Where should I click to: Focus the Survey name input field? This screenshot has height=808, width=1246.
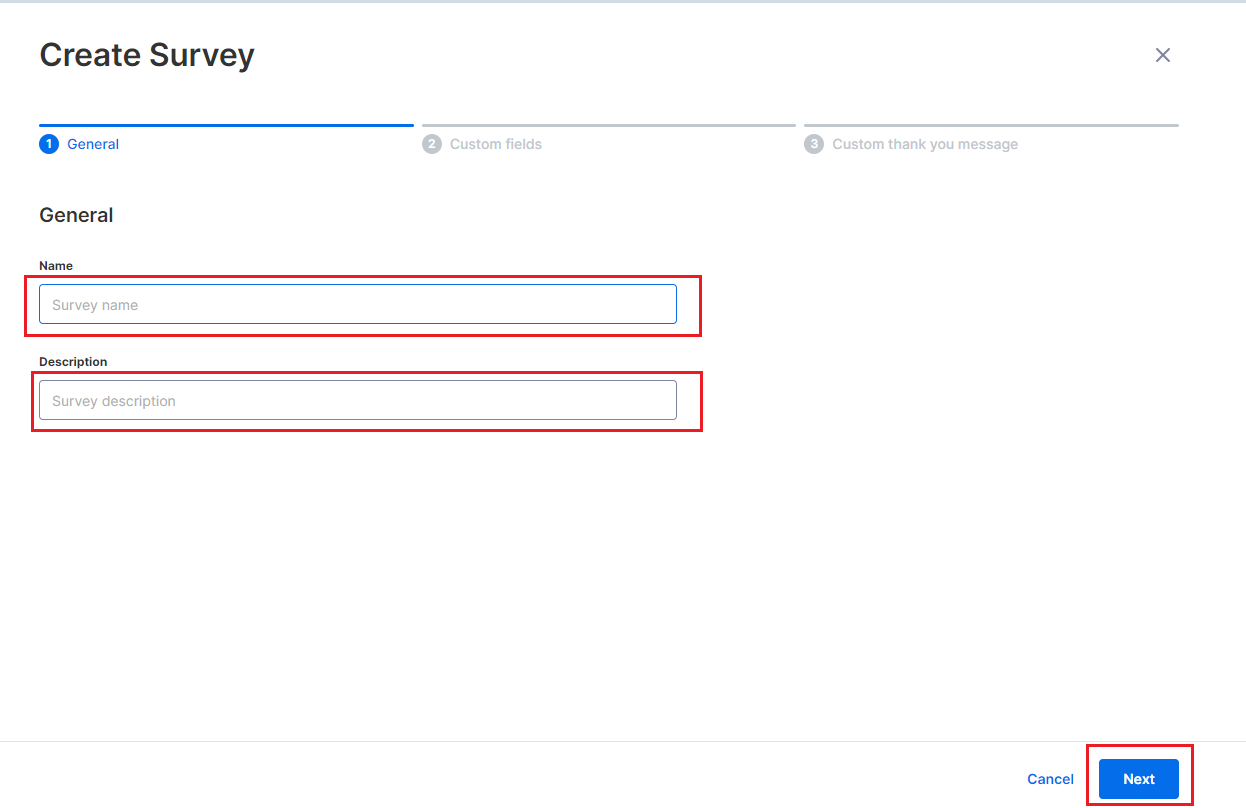[357, 304]
